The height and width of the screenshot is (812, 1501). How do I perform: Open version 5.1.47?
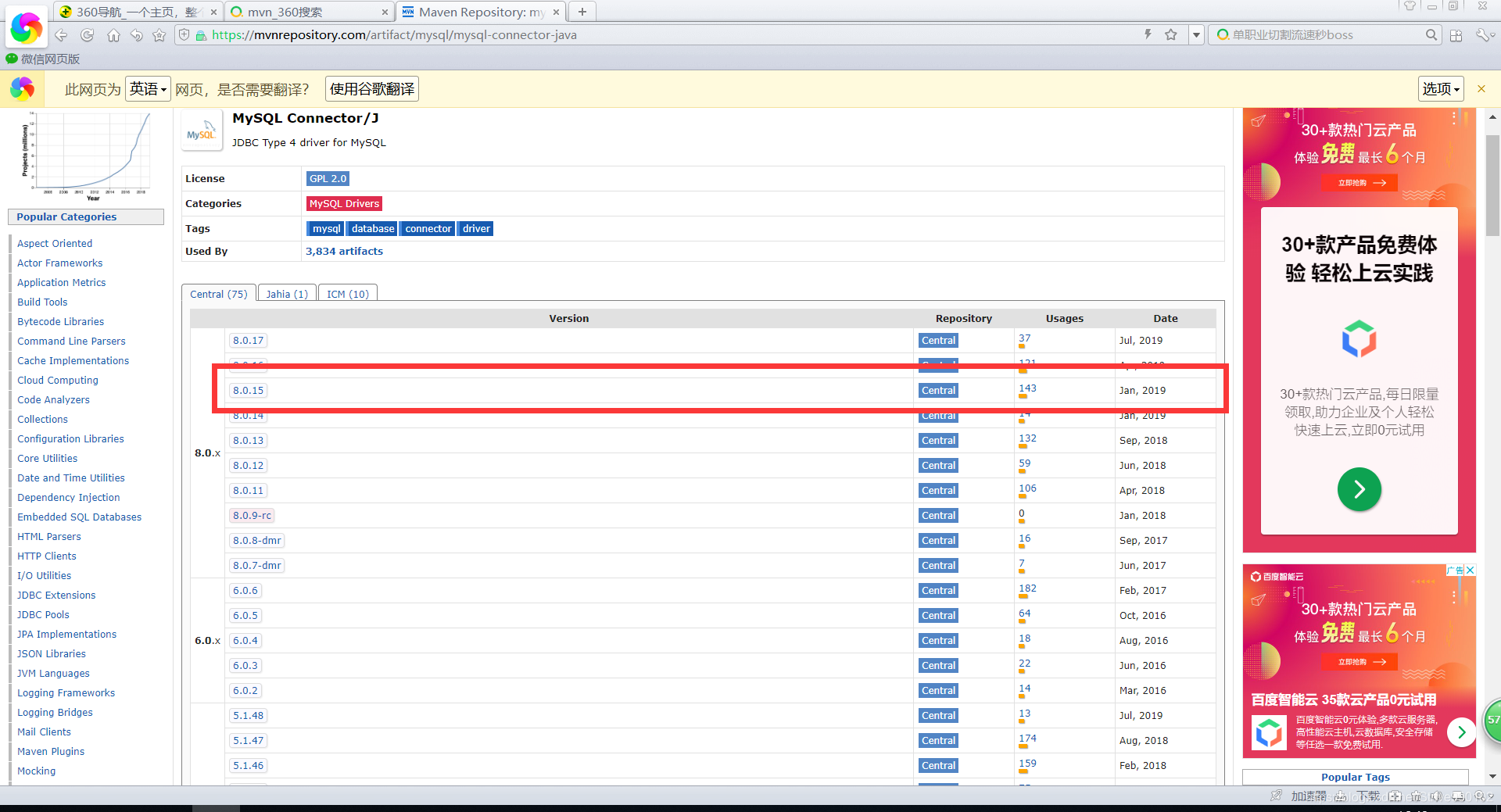tap(248, 741)
